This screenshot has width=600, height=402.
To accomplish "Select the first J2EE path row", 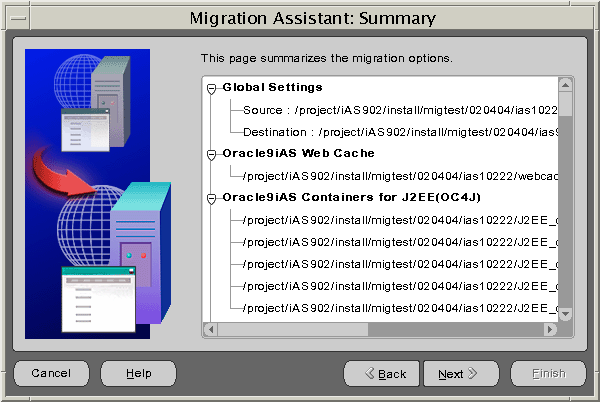I will point(400,220).
